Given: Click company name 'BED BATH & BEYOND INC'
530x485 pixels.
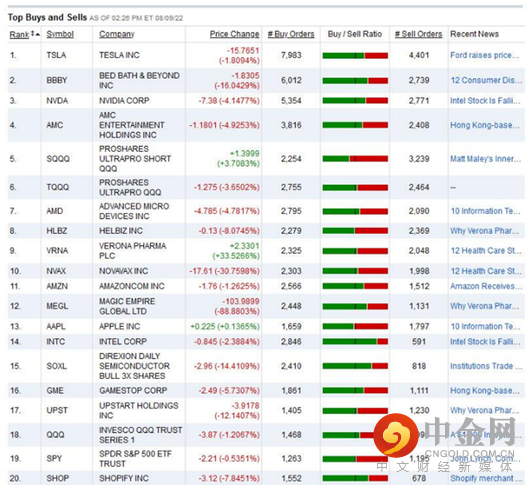Looking at the screenshot, I should [139, 80].
